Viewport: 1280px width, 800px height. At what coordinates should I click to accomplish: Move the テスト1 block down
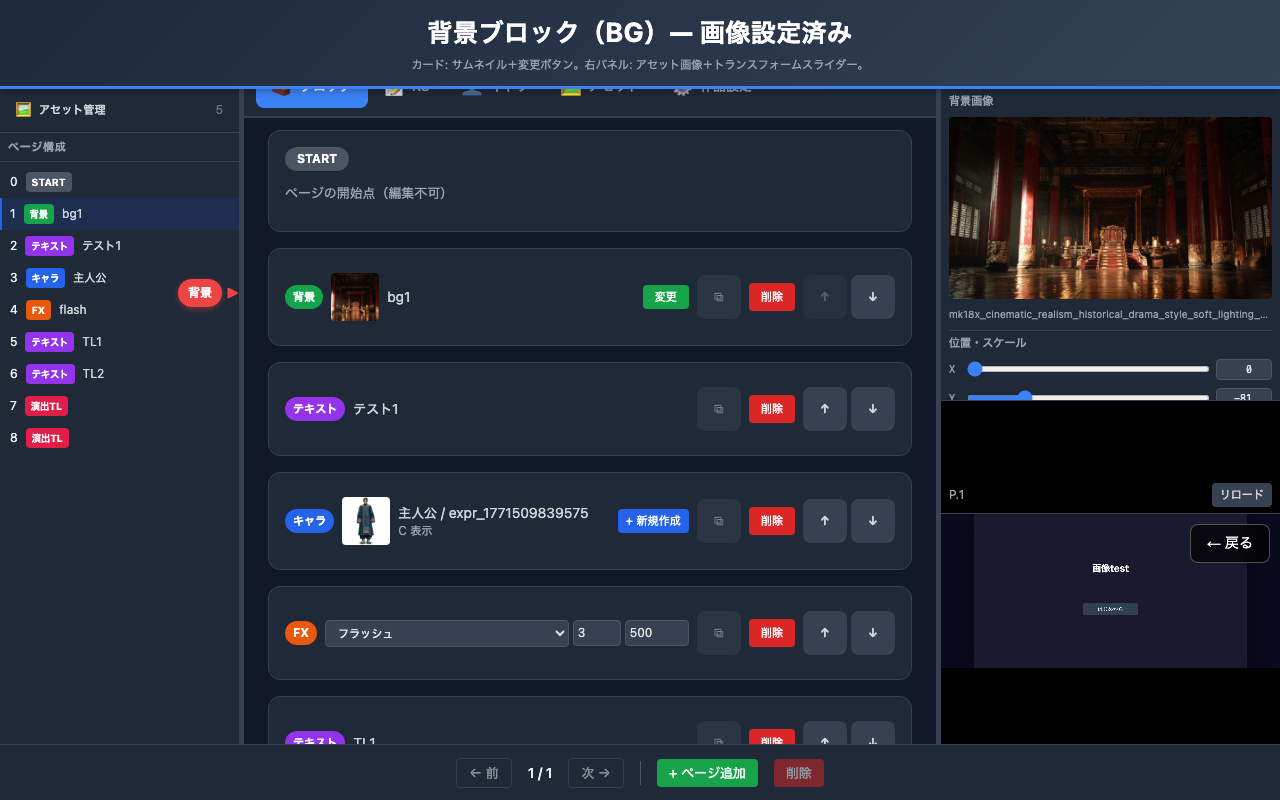873,409
